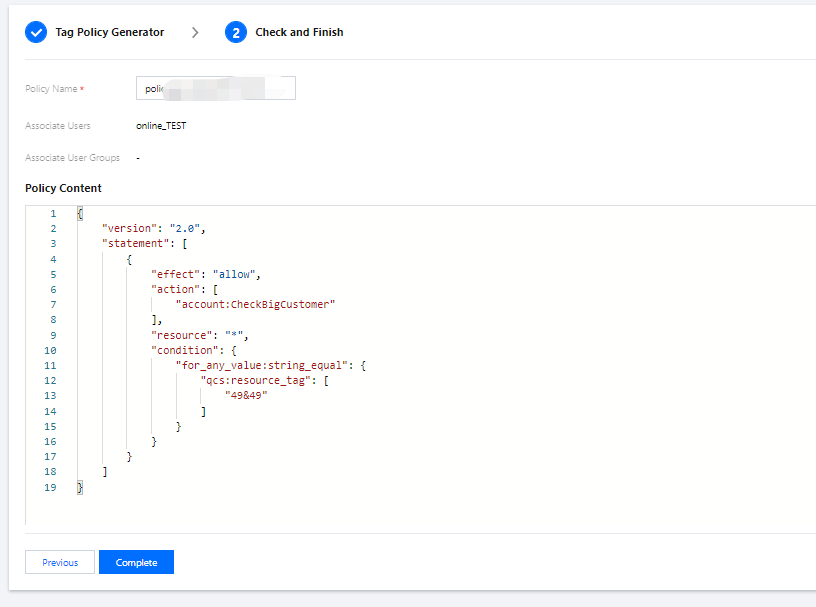Click the blue checkmark step icon
The image size is (816, 607).
(x=36, y=32)
